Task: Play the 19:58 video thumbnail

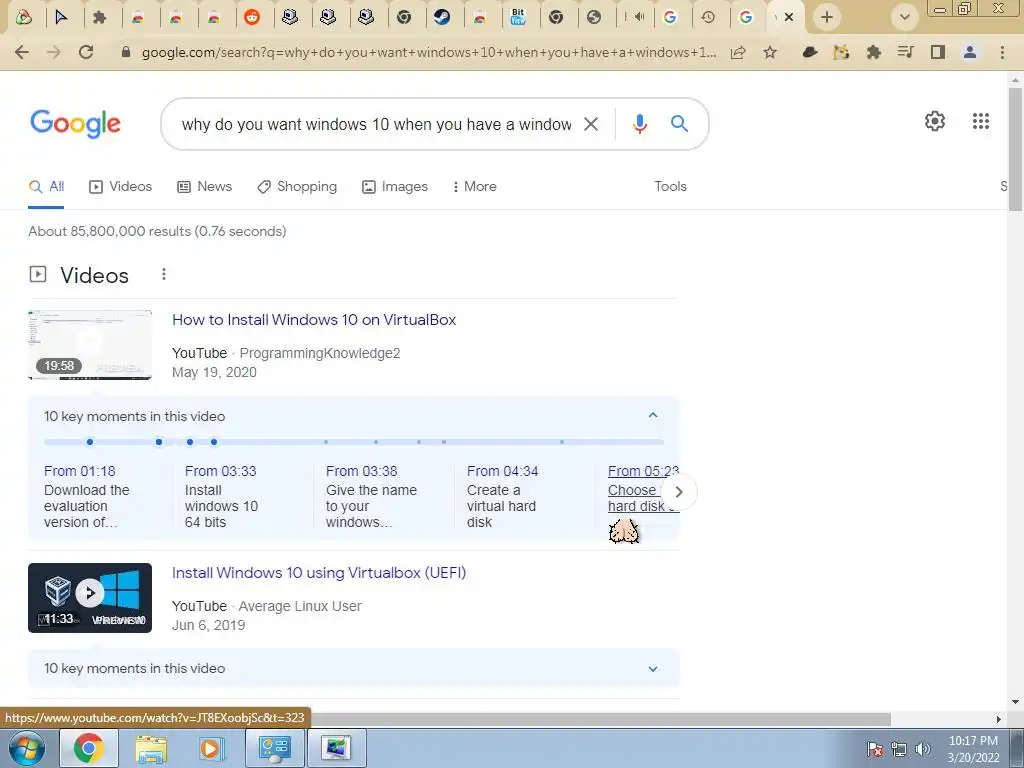Action: coord(90,345)
